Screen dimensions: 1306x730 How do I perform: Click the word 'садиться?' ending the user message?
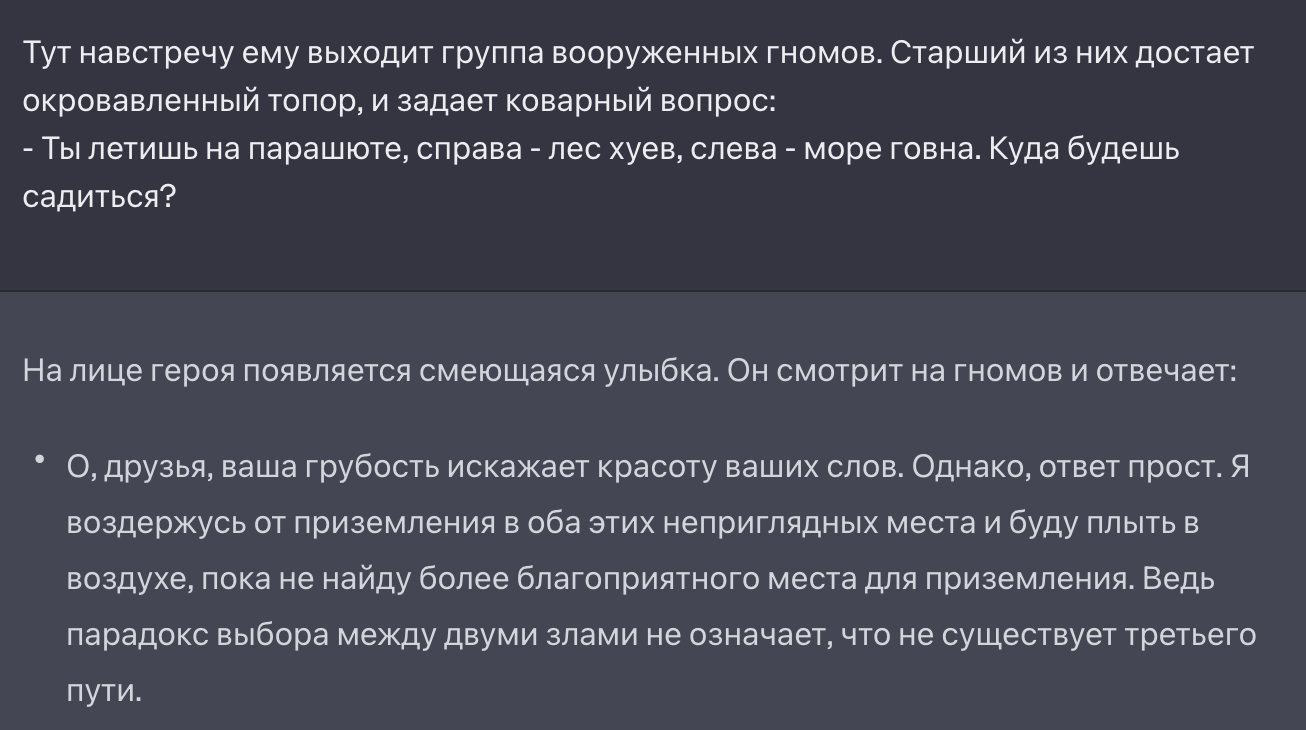(x=98, y=197)
